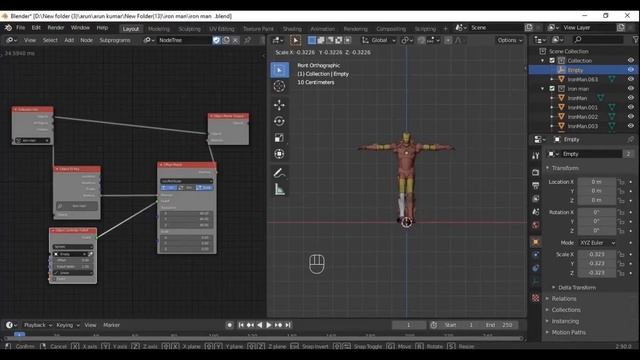Toggle the fake user shield on NodeTree
Image resolution: width=640 pixels, height=360 pixels.
216,40
